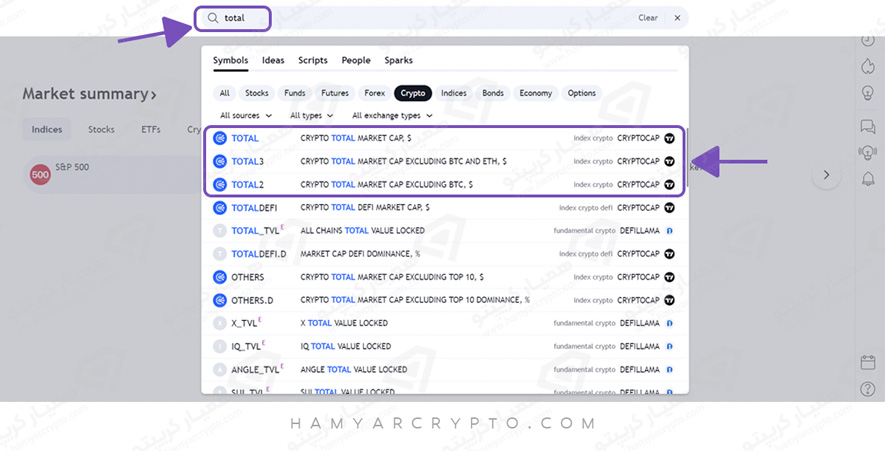Click TradingView source icon in TOTAL row
The width and height of the screenshot is (885, 451).
coord(669,138)
